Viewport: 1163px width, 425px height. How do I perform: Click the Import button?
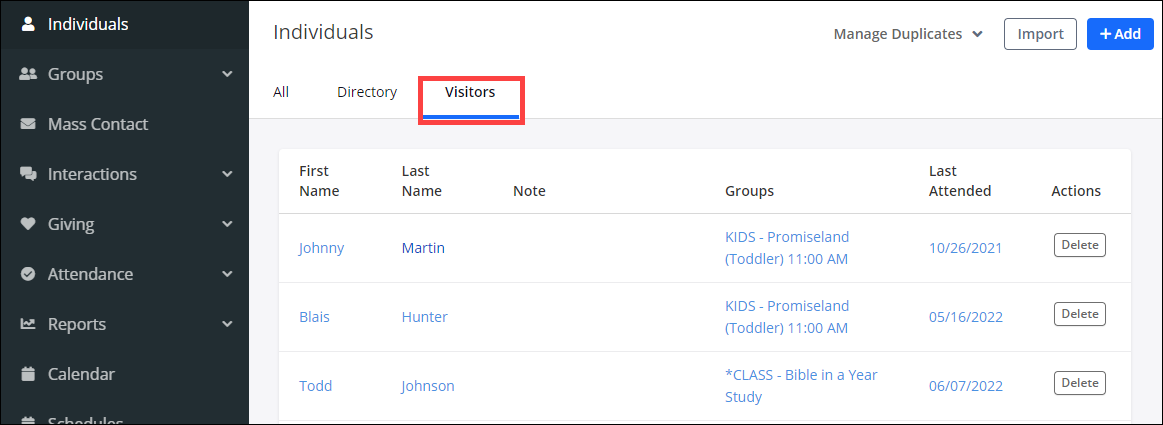1040,34
